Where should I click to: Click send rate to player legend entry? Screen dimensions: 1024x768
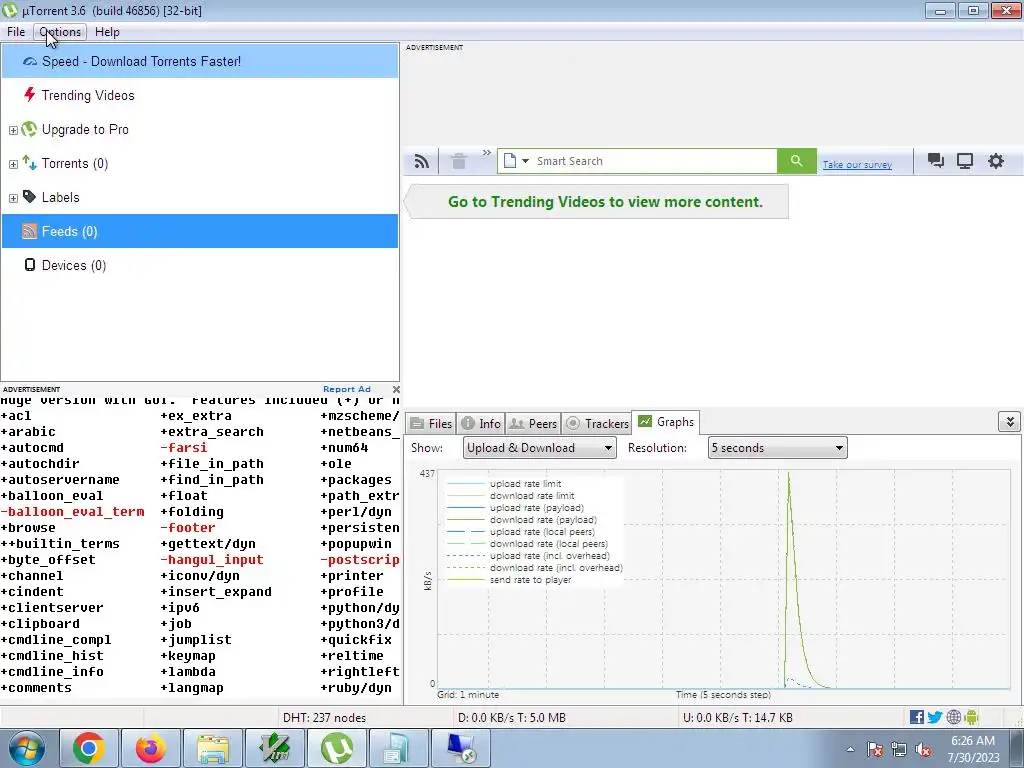coord(530,580)
